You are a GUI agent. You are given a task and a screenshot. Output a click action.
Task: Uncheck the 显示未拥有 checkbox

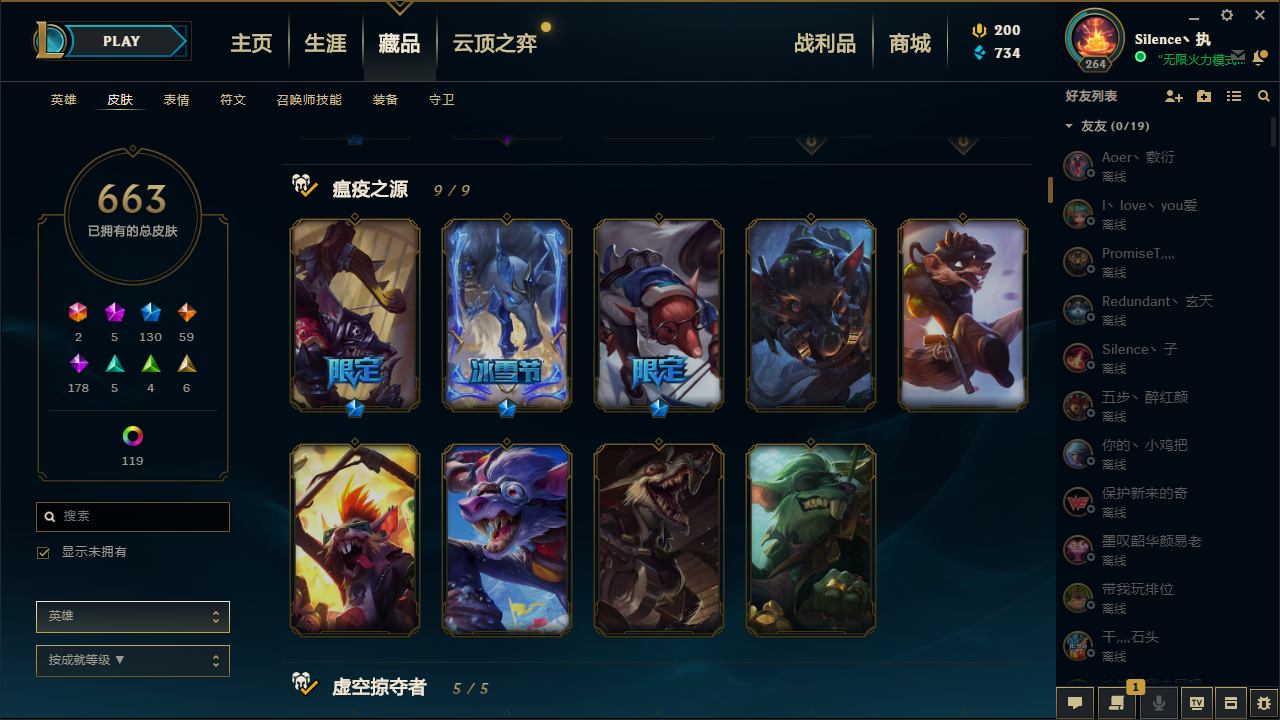(43, 552)
